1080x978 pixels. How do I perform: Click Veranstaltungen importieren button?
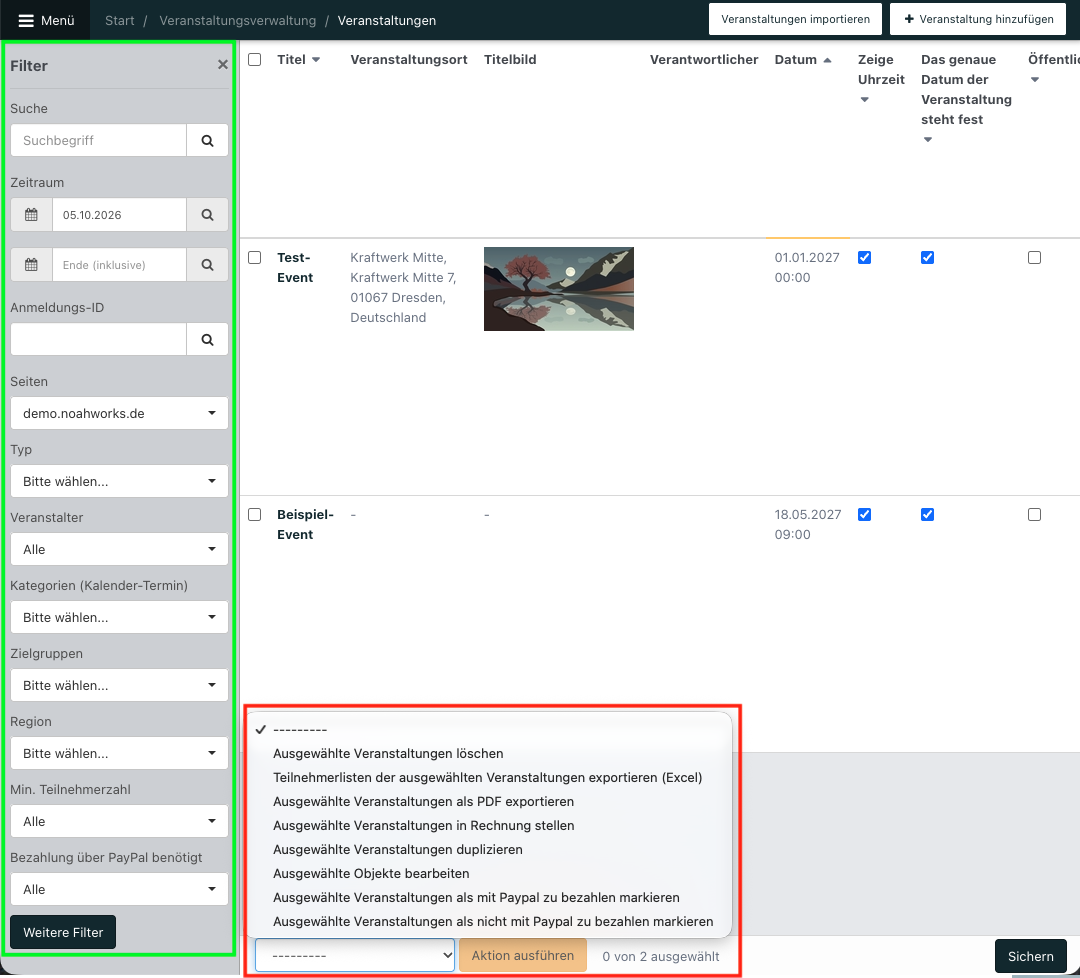[796, 19]
